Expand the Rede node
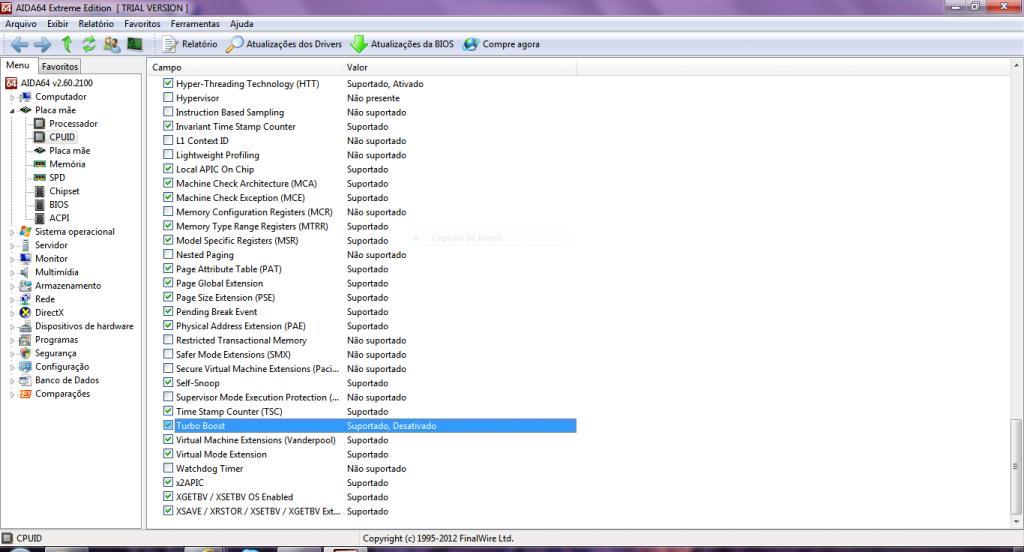Viewport: 1024px width, 552px height. pyautogui.click(x=12, y=300)
